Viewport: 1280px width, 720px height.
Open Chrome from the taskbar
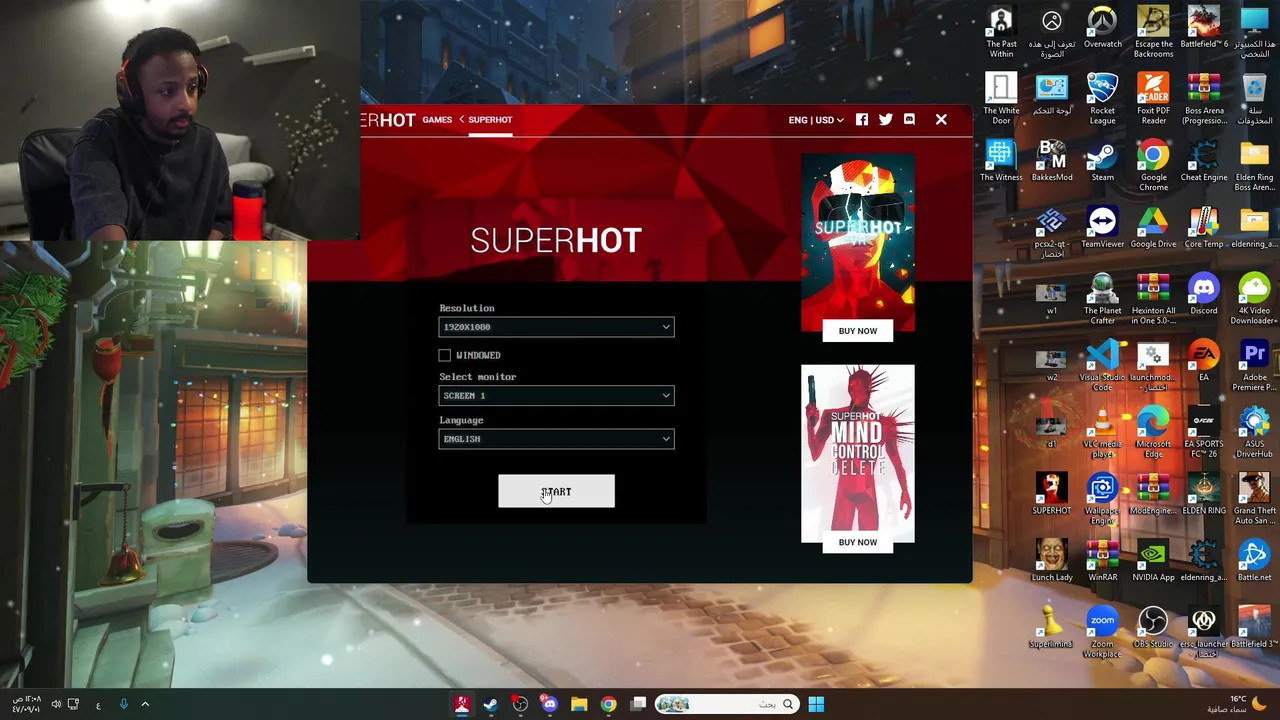pyautogui.click(x=608, y=705)
